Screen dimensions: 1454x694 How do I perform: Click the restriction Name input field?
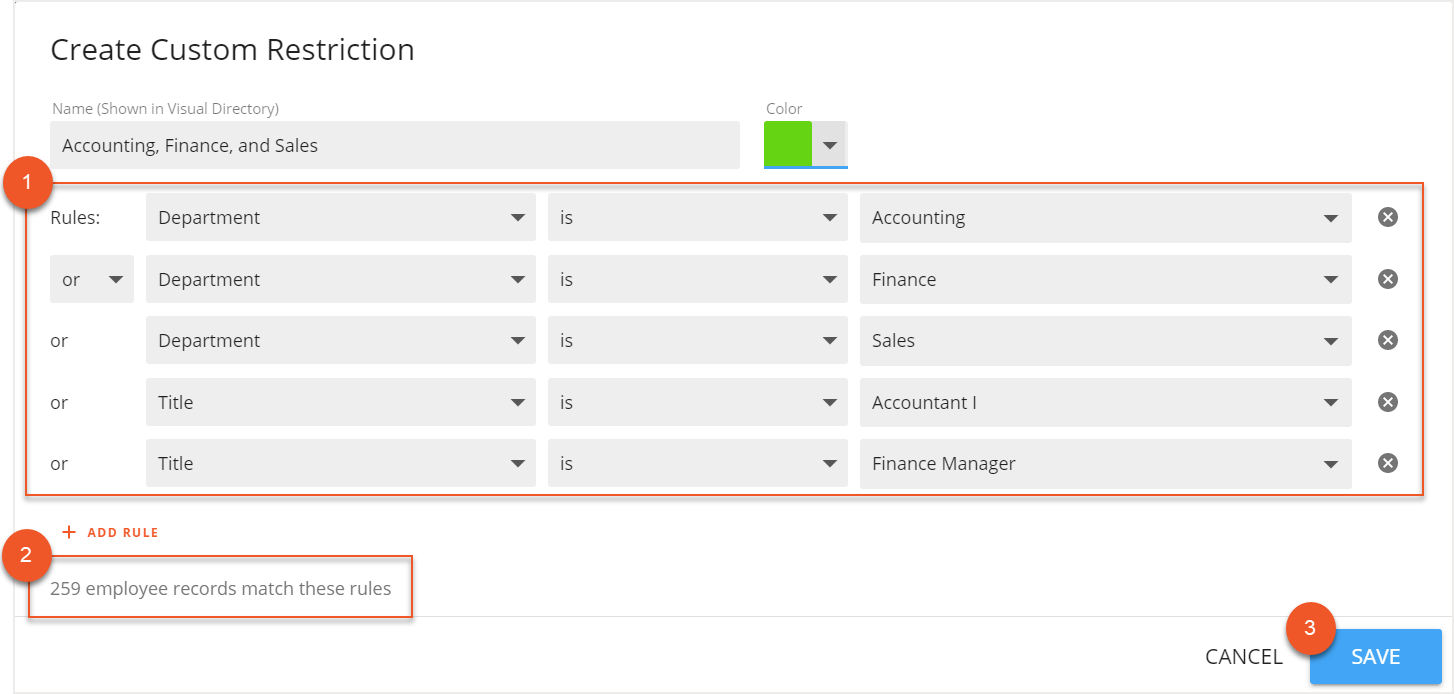[x=395, y=144]
